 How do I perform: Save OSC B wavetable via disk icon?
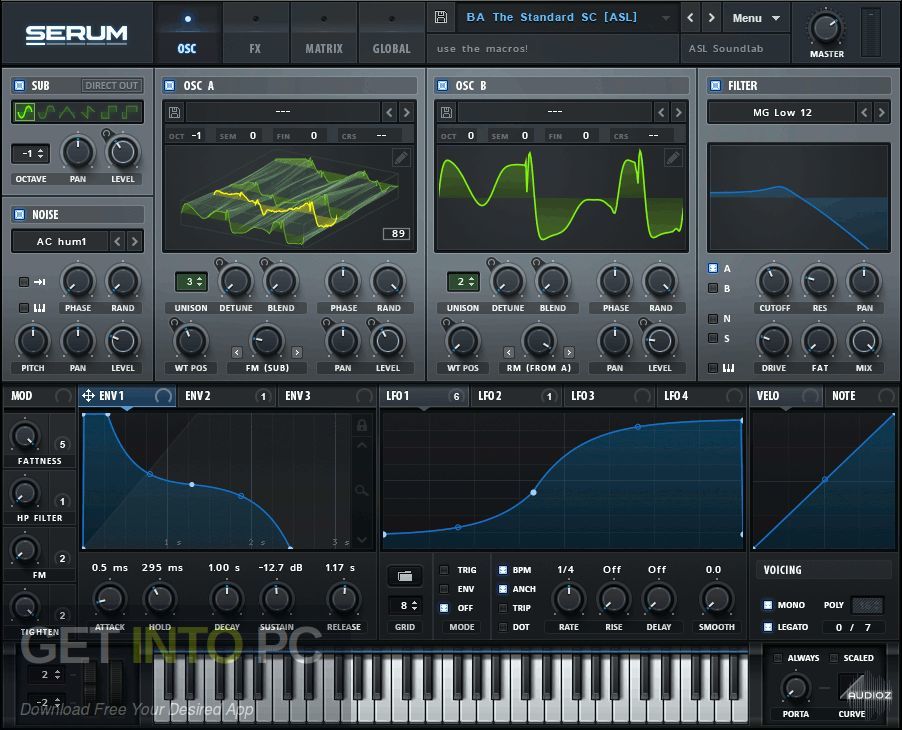tap(446, 112)
